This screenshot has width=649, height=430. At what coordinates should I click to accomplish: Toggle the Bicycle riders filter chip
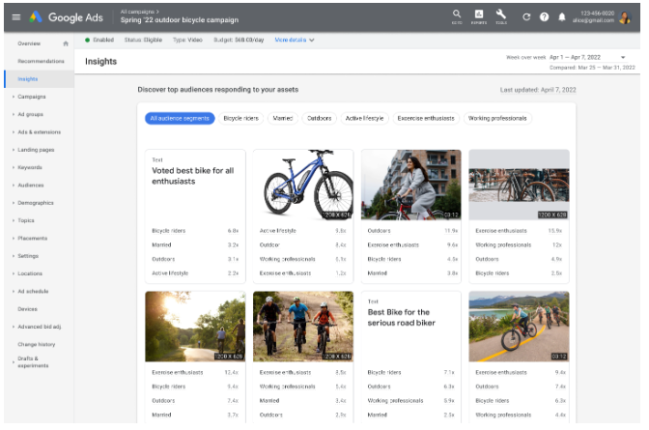(x=240, y=118)
